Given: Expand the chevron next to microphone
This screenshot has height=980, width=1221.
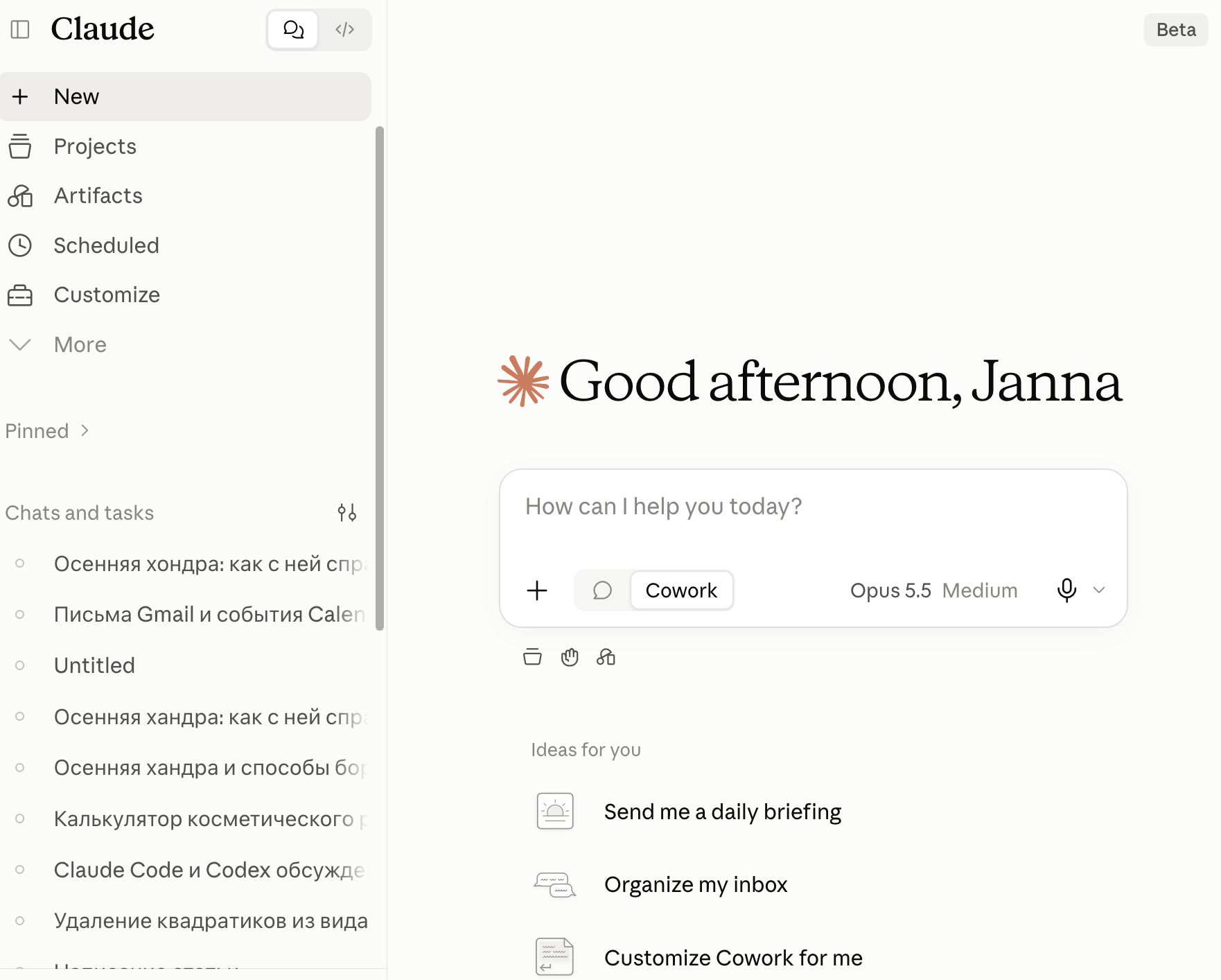Looking at the screenshot, I should point(1098,590).
